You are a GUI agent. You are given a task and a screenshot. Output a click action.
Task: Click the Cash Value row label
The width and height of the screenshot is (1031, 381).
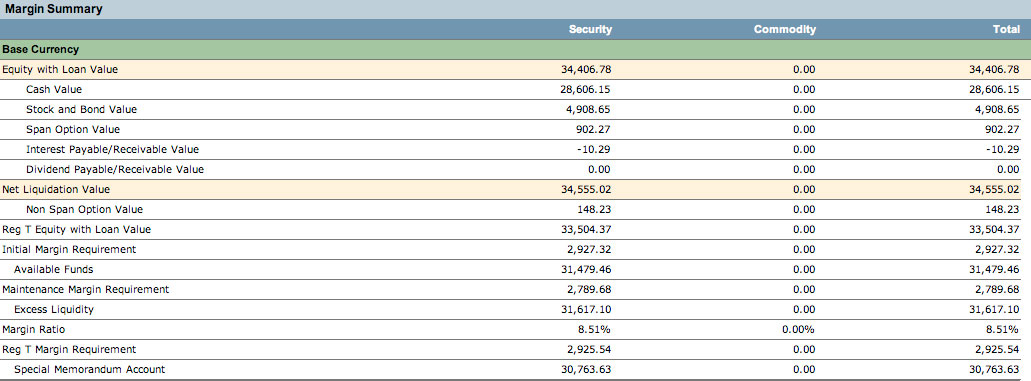click(54, 89)
